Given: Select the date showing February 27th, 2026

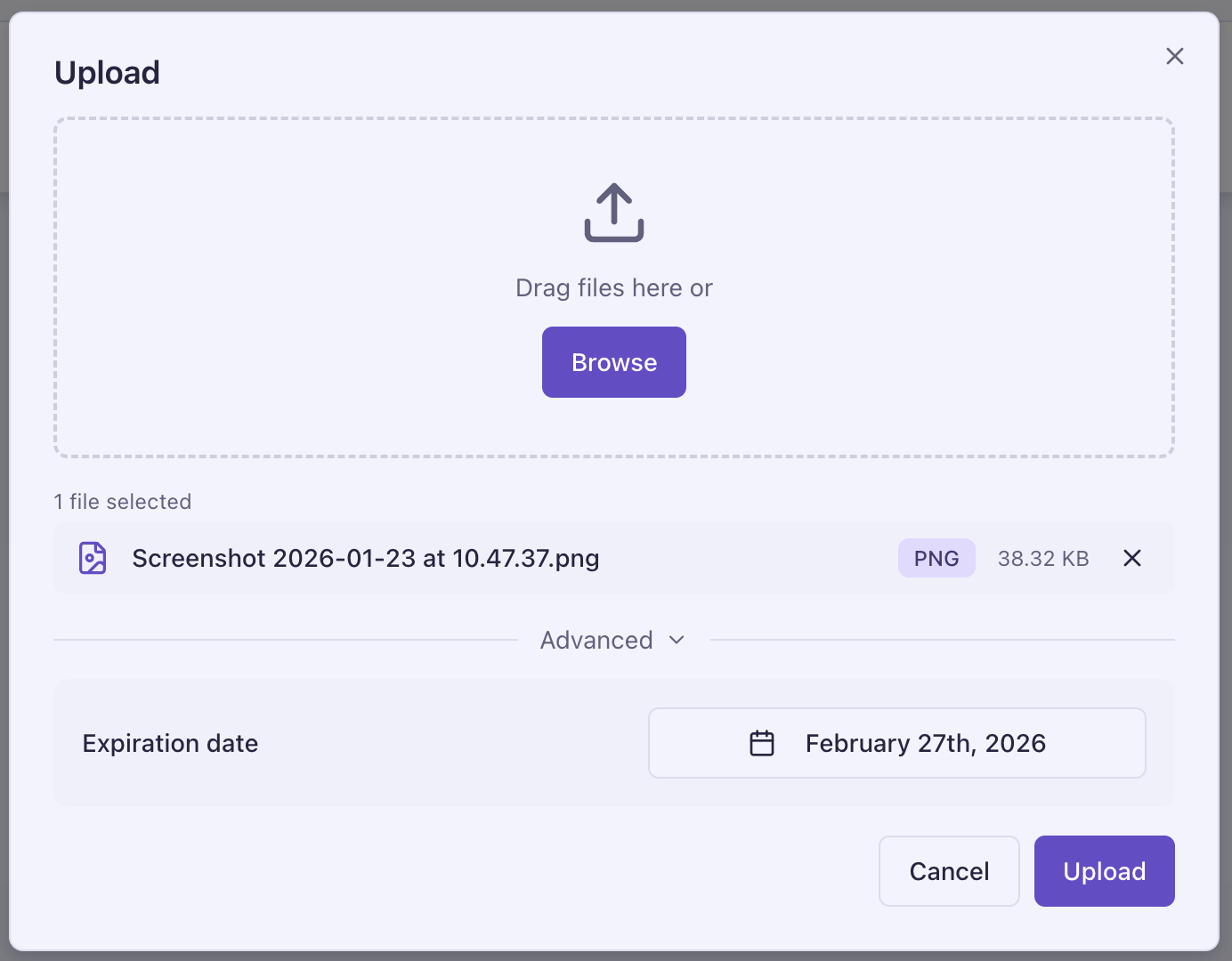Looking at the screenshot, I should [926, 743].
